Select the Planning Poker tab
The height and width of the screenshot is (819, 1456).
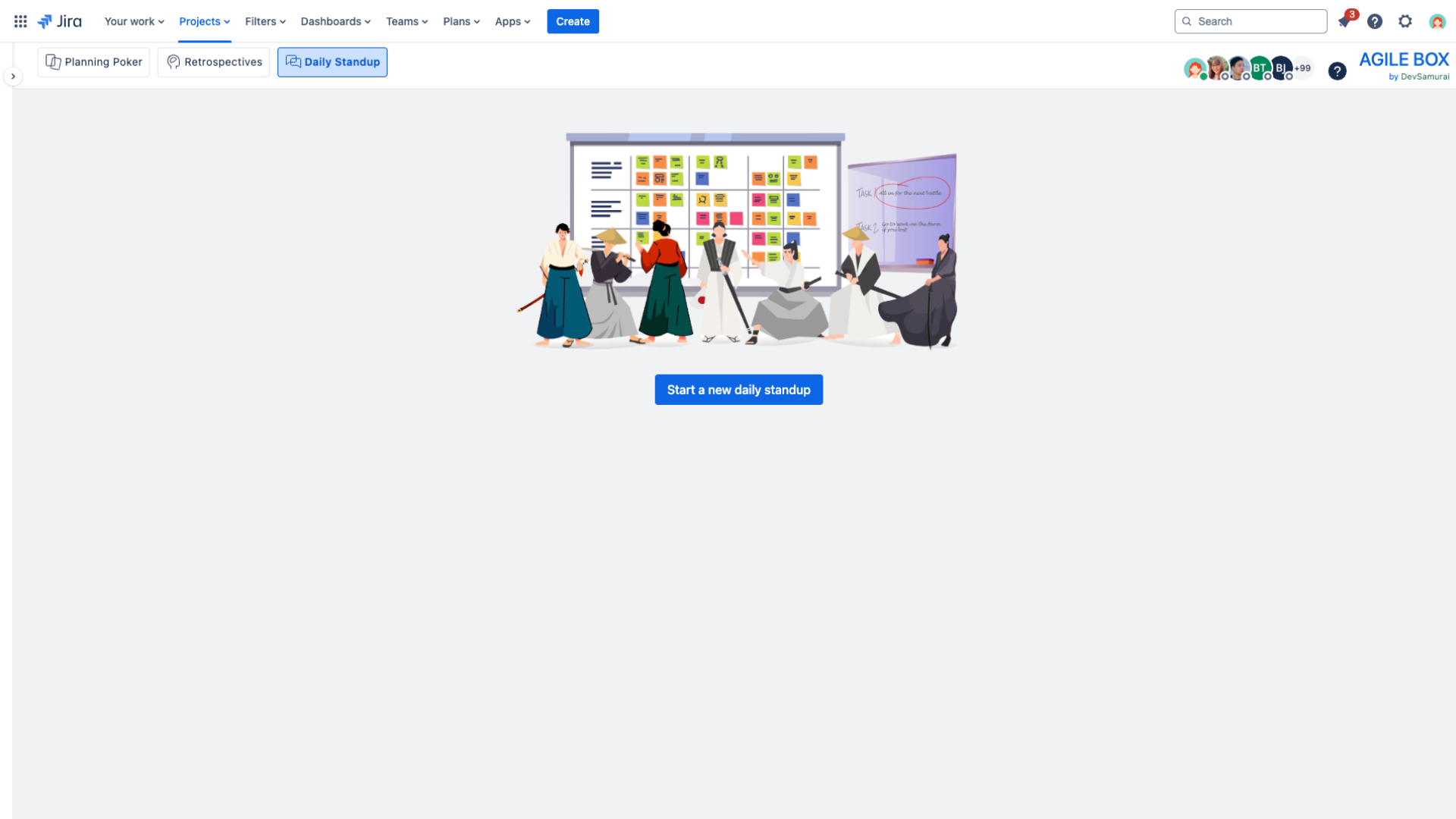coord(93,61)
